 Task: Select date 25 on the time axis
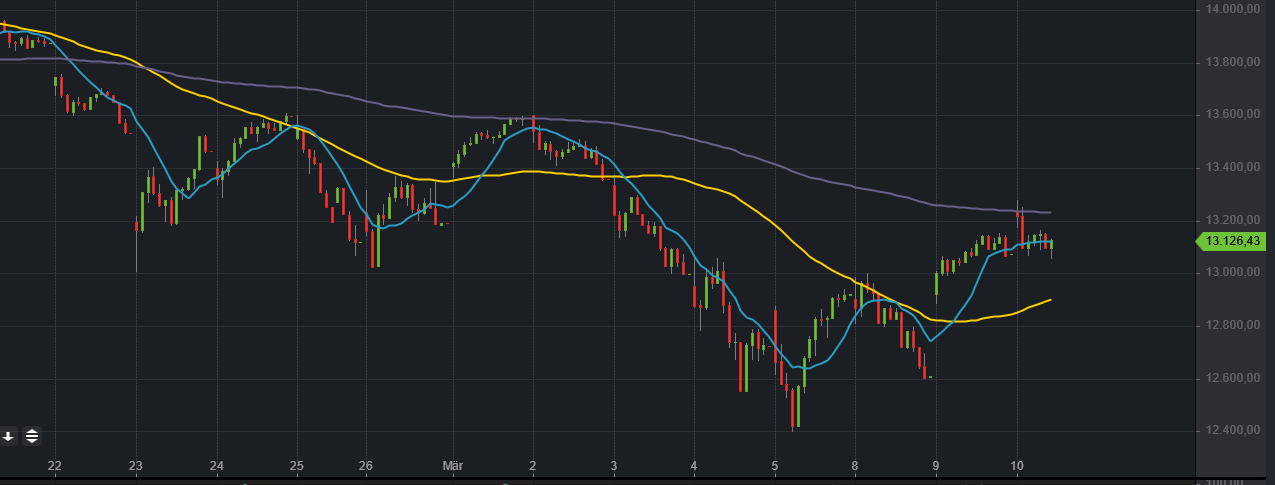click(x=296, y=466)
